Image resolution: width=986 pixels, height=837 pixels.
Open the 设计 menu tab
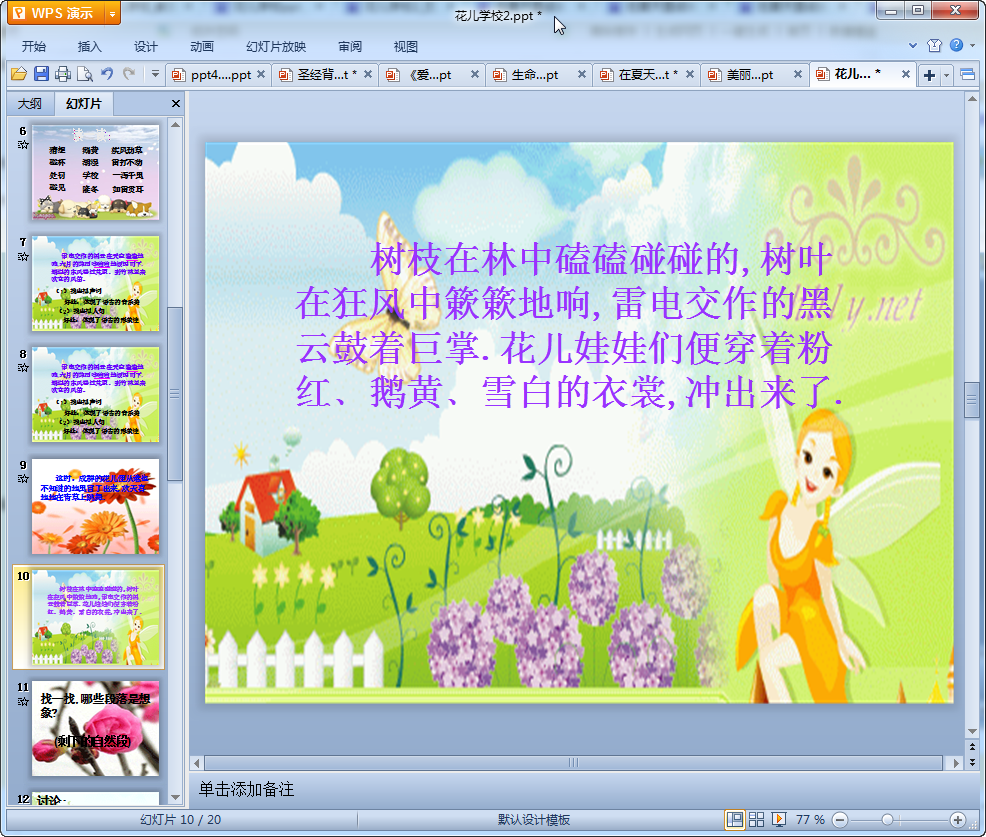coord(145,47)
